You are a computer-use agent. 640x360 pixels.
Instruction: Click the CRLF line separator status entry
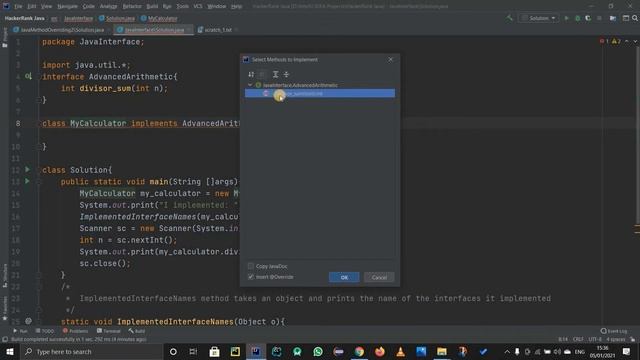[x=578, y=339]
